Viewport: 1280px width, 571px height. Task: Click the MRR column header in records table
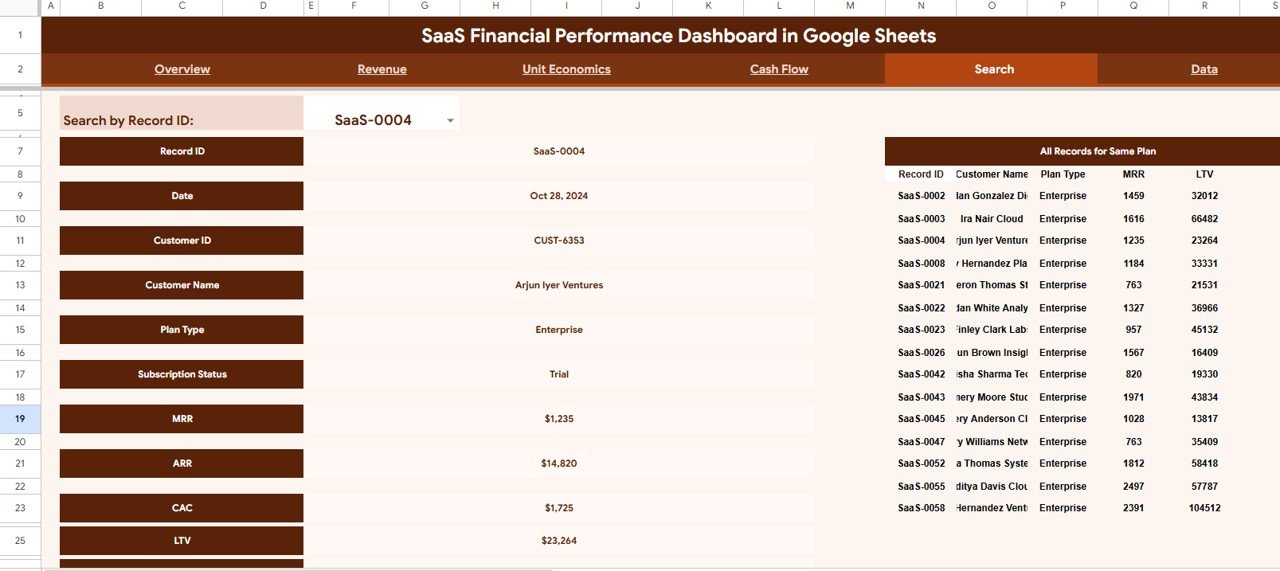[x=1134, y=174]
